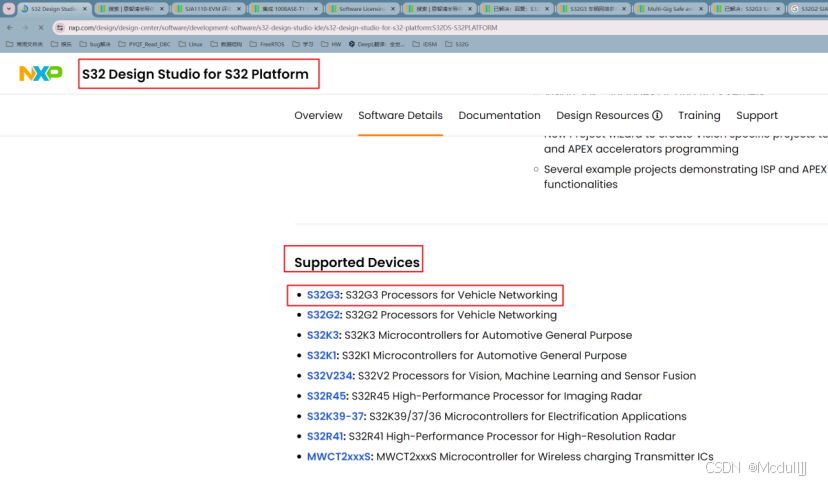The image size is (828, 483).
Task: Open the bug解决 bookmark folder
Action: pyautogui.click(x=95, y=44)
